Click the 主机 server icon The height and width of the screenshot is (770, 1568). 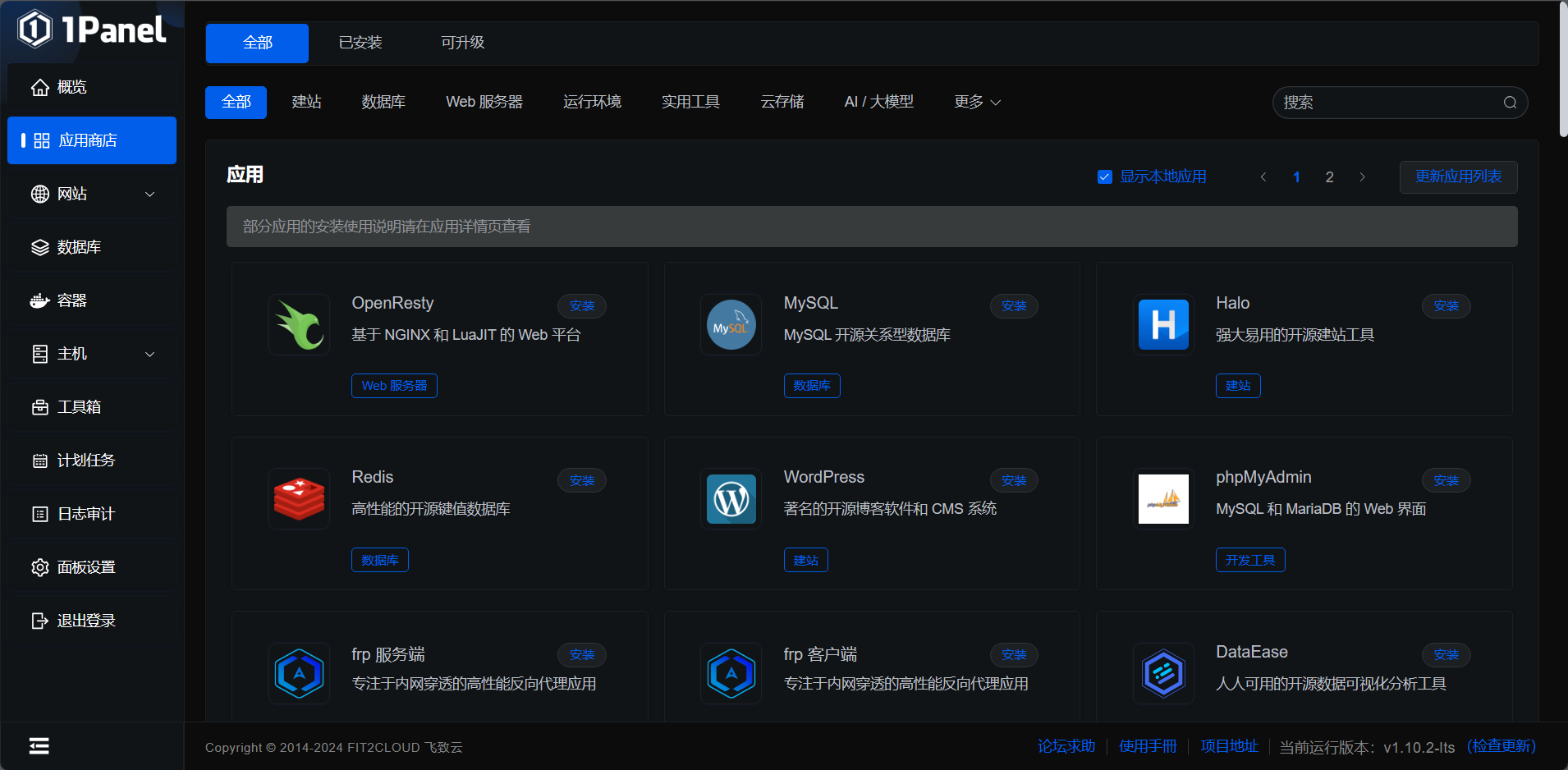click(40, 354)
